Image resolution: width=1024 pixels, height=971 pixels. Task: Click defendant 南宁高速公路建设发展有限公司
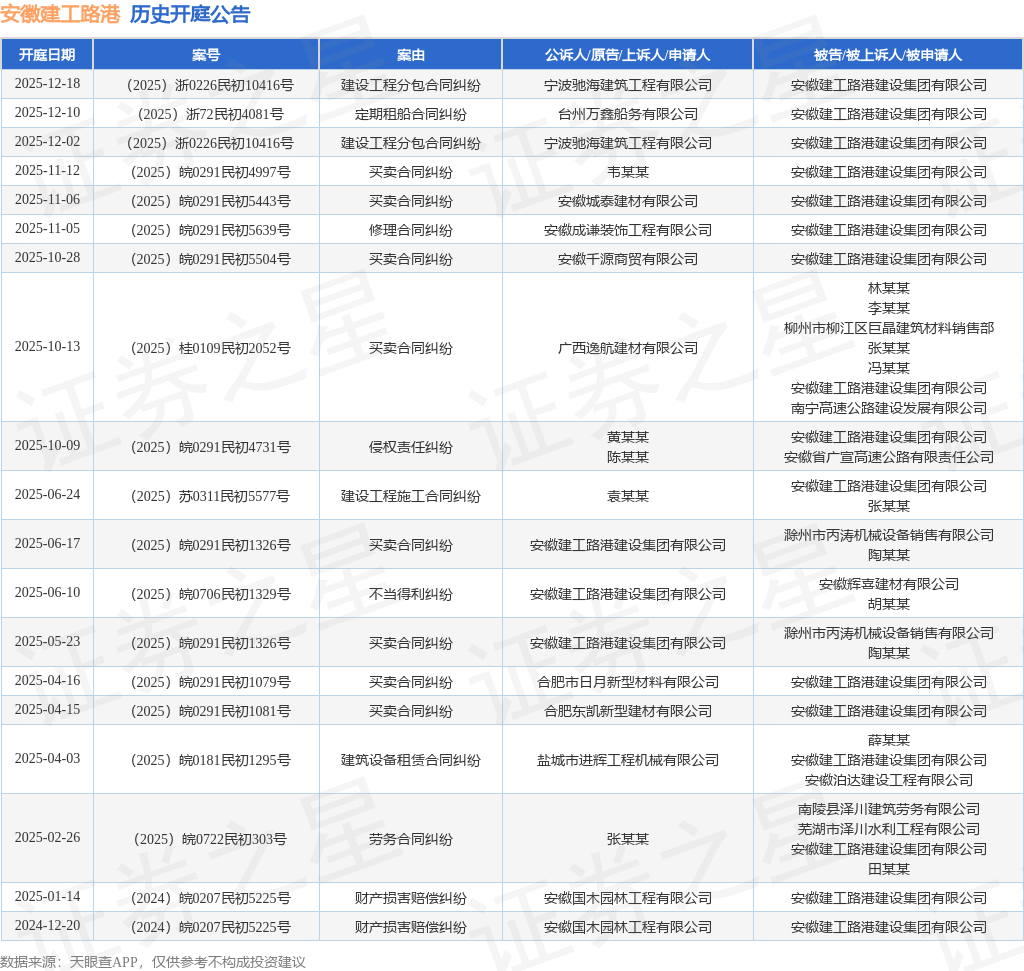[888, 408]
